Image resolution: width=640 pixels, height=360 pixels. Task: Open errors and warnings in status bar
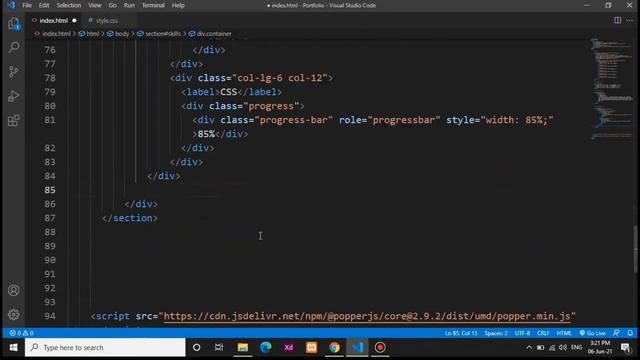pyautogui.click(x=21, y=333)
